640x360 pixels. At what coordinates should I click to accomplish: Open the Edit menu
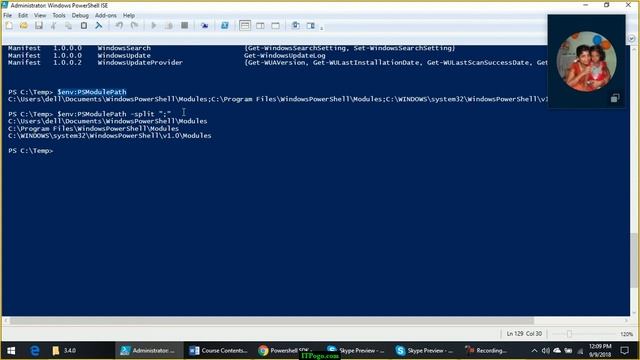[x=23, y=16]
